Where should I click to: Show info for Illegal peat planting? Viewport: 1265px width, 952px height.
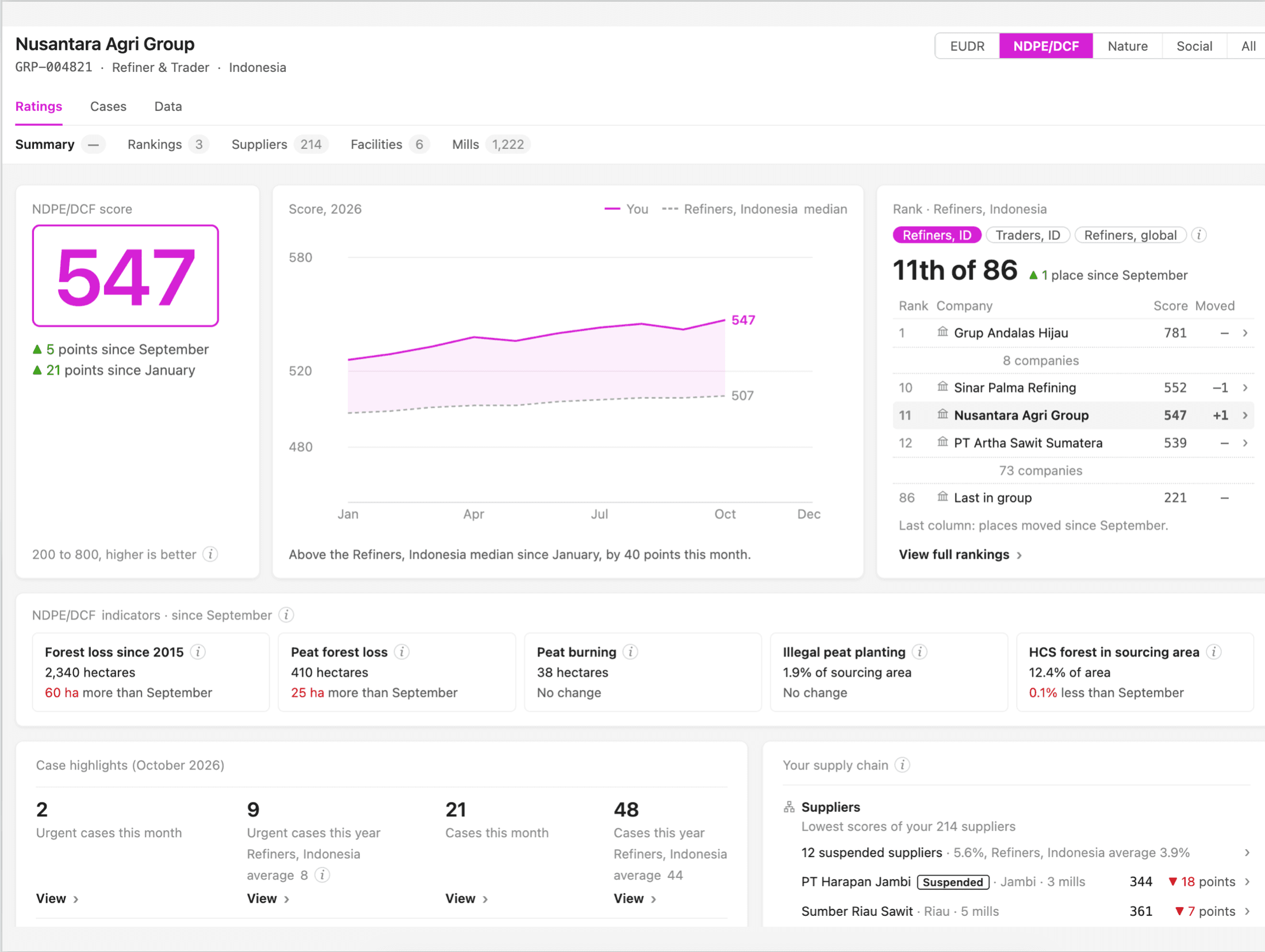[920, 652]
